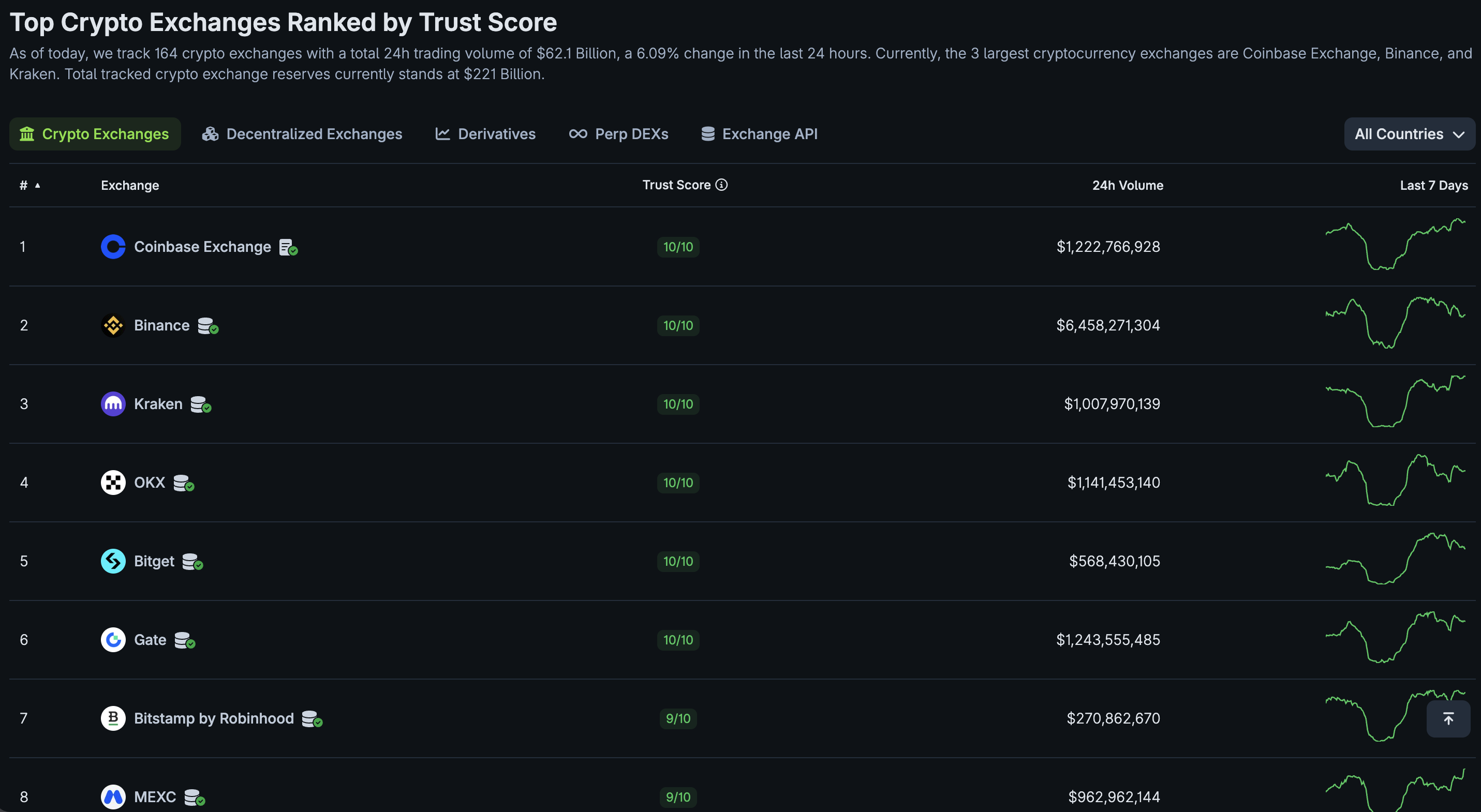Click Kraken's 10/10 trust score badge
1481x812 pixels.
point(678,404)
